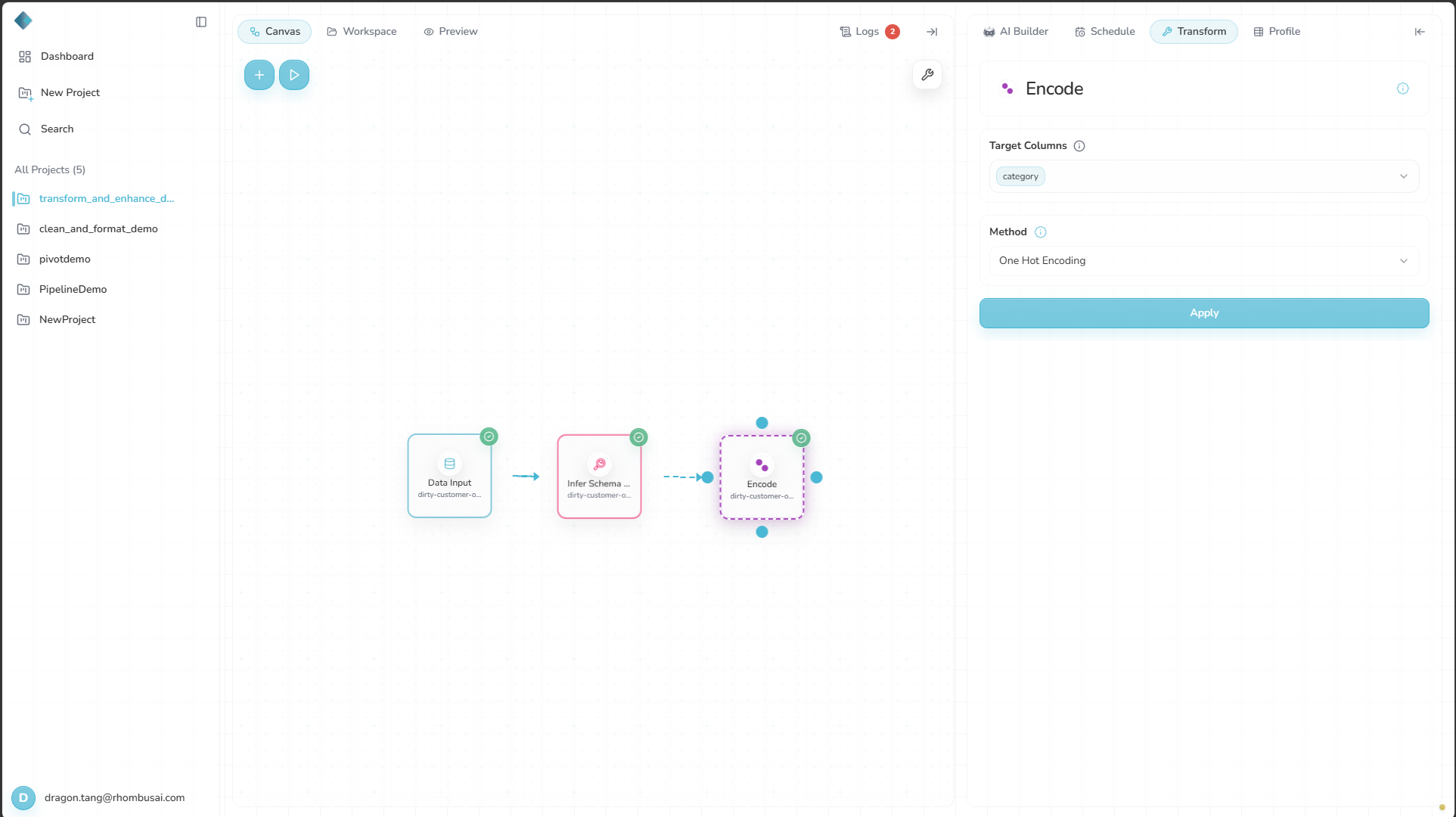This screenshot has width=1456, height=817.
Task: Expand the Method dropdown
Action: click(1204, 261)
